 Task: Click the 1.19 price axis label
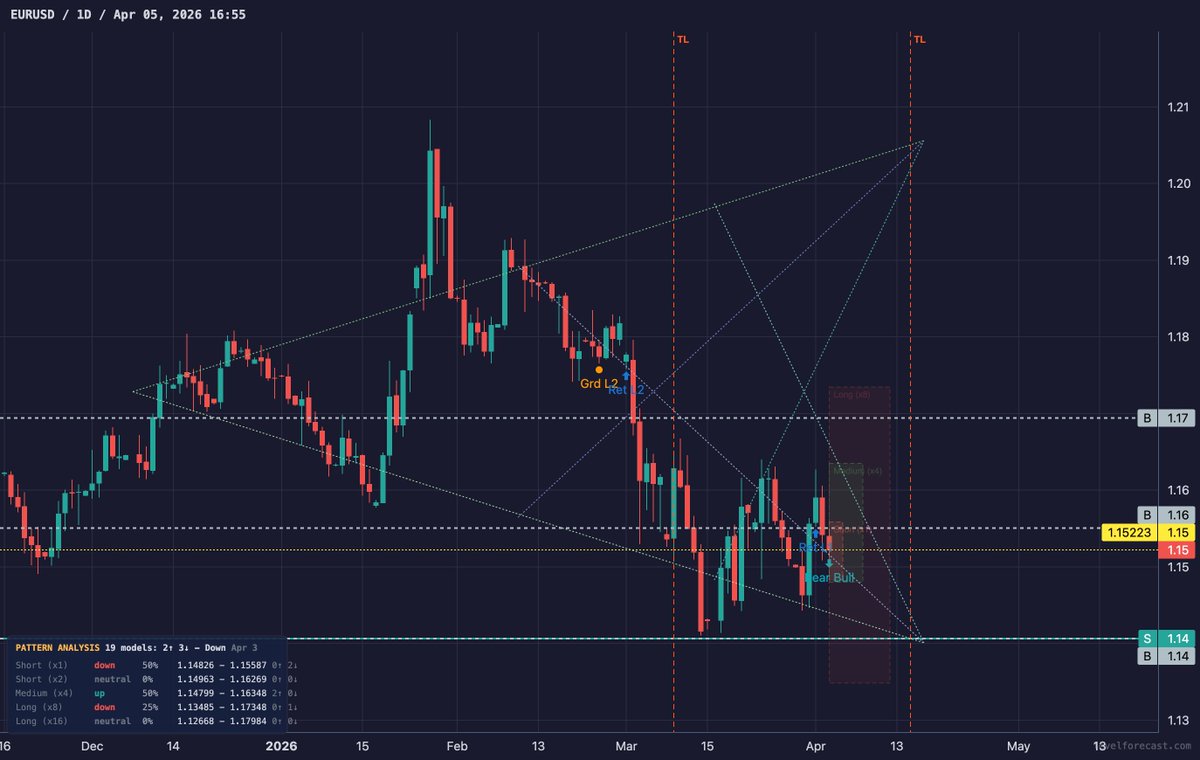point(1177,260)
